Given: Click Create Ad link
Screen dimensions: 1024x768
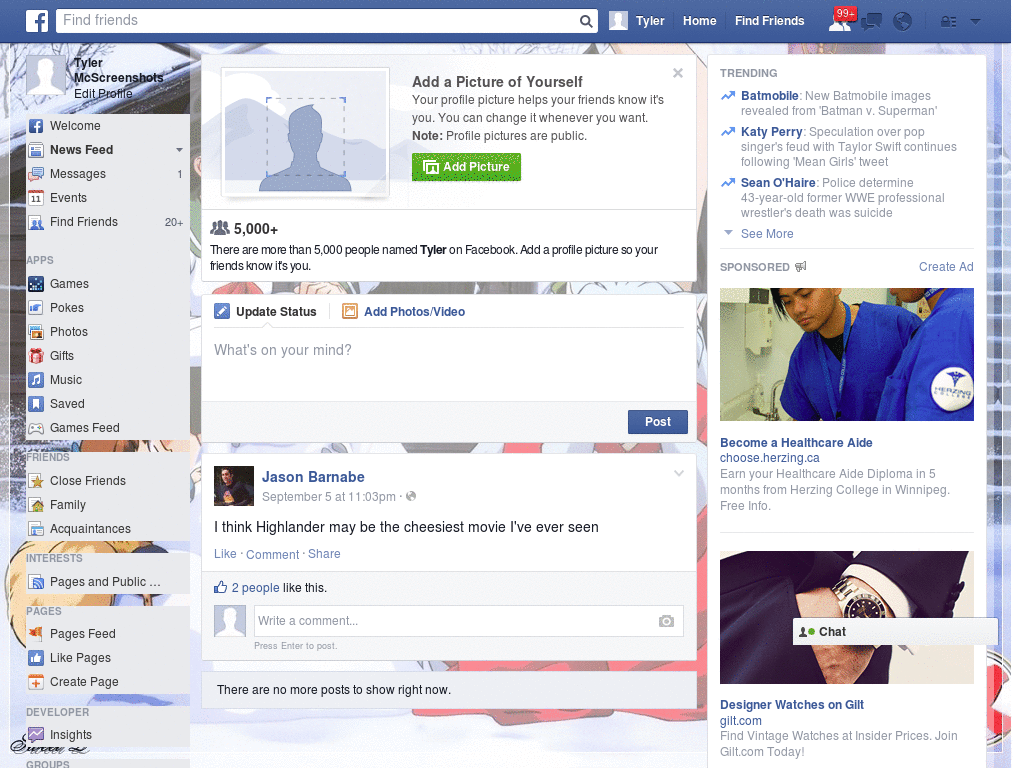Looking at the screenshot, I should pos(946,266).
